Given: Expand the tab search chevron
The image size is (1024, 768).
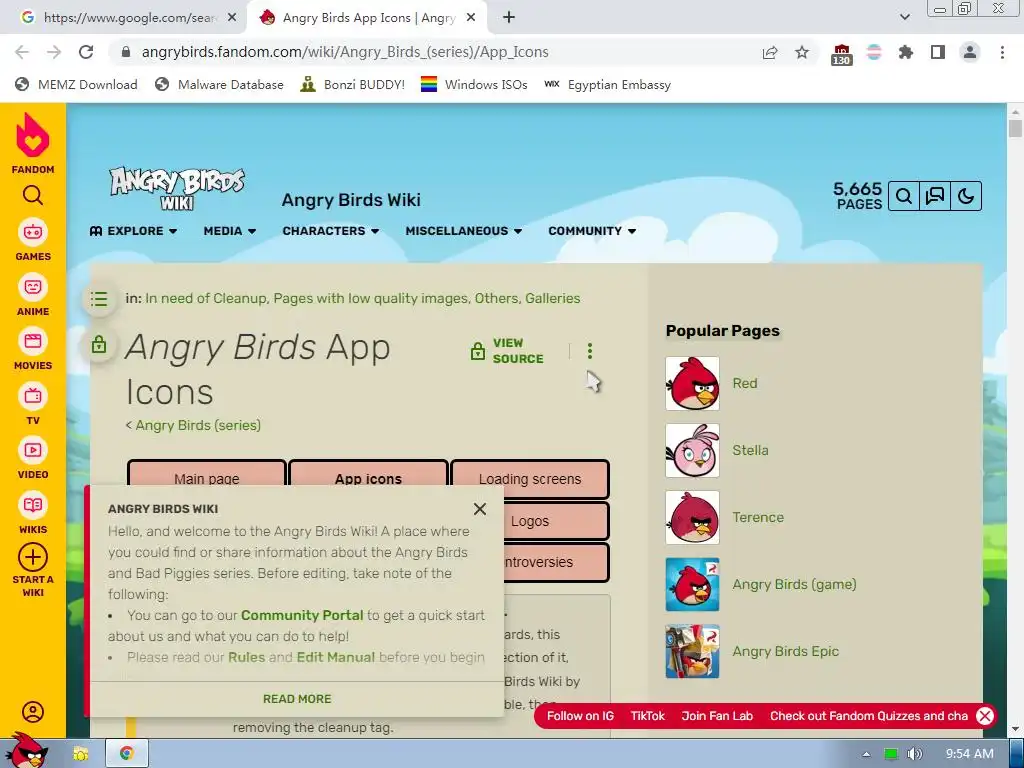Looking at the screenshot, I should pos(904,18).
